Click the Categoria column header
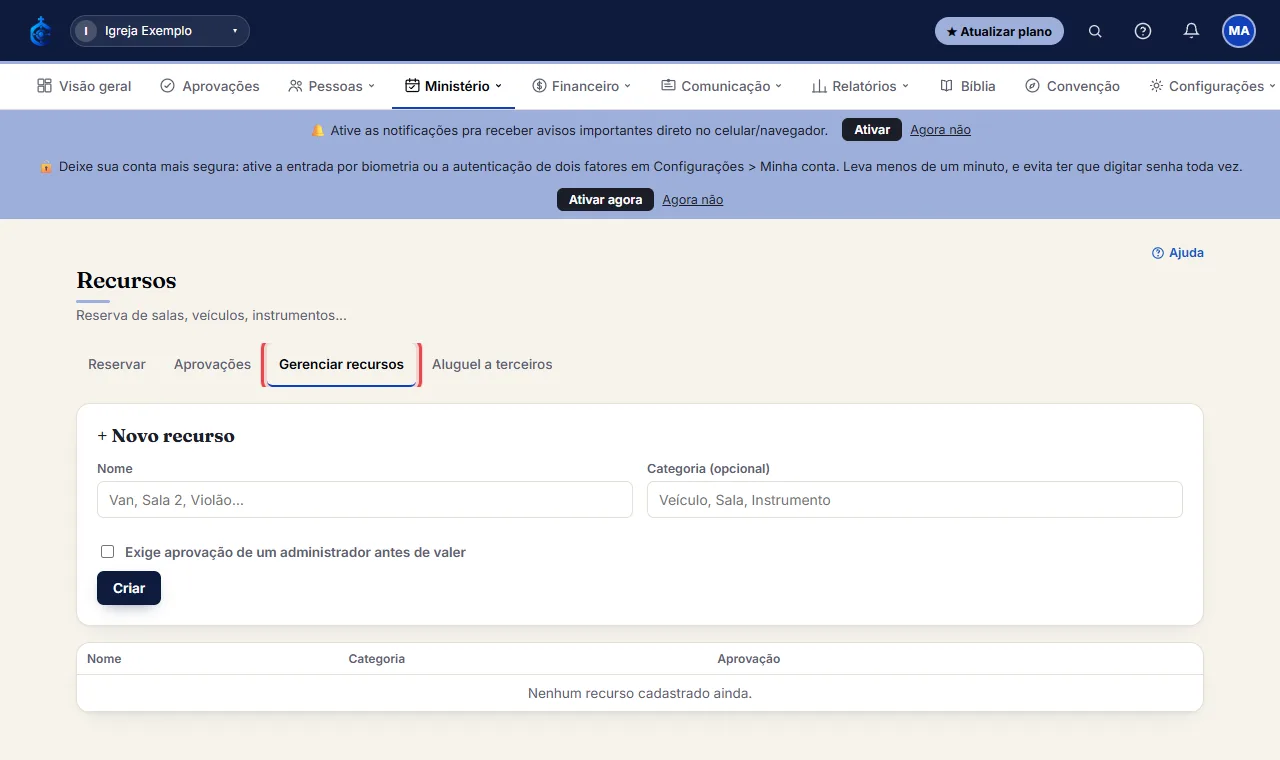 pyautogui.click(x=377, y=659)
